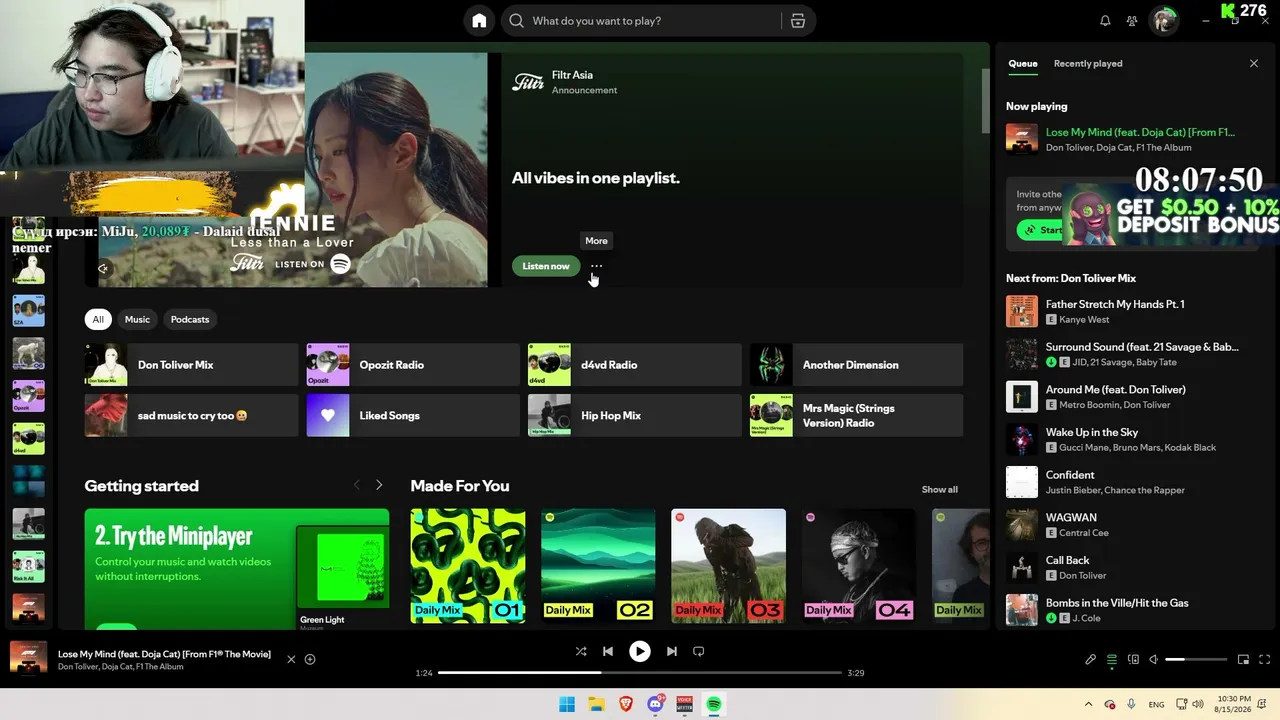Screen dimensions: 1280x720
Task: Show all Made For You playlists
Action: point(940,489)
